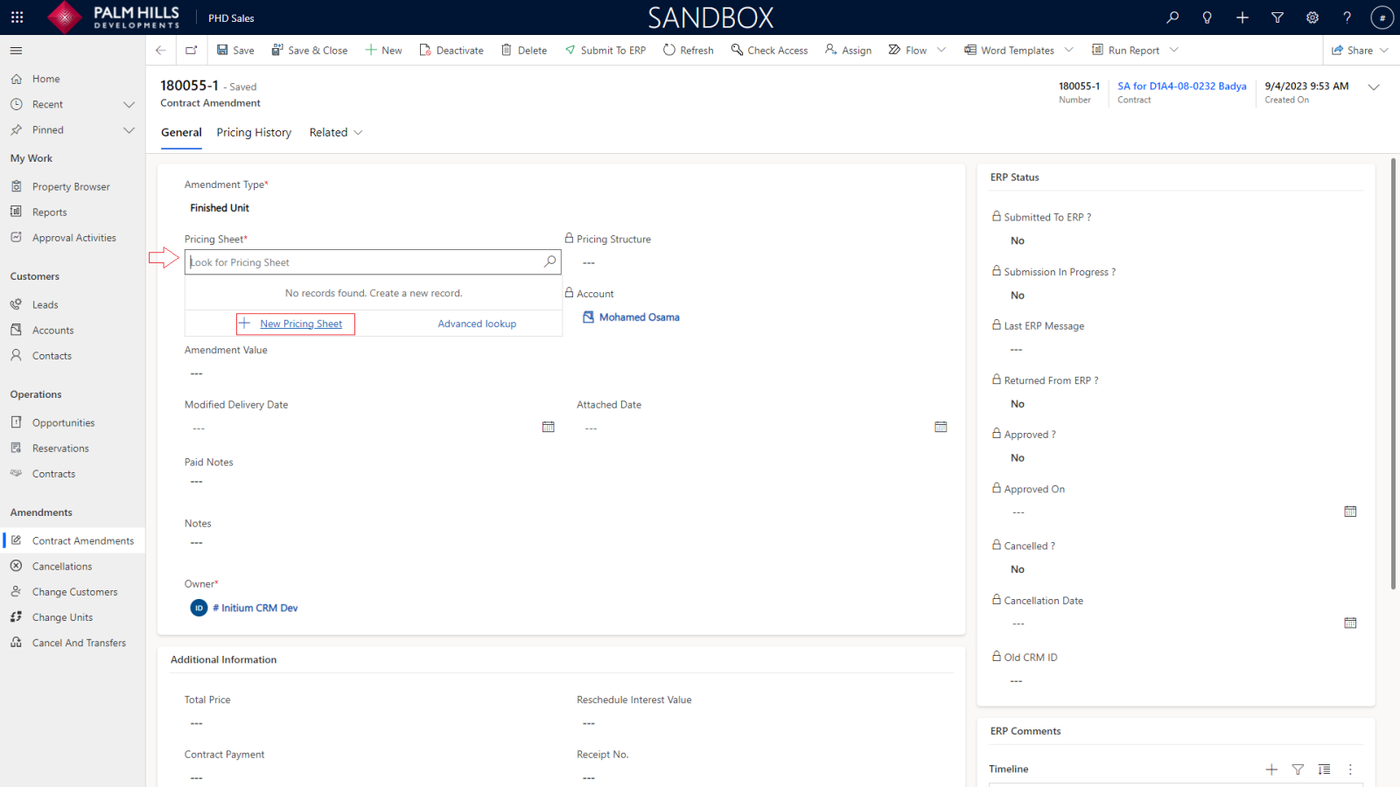Open the lightbulb assistant icon

pos(1207,17)
